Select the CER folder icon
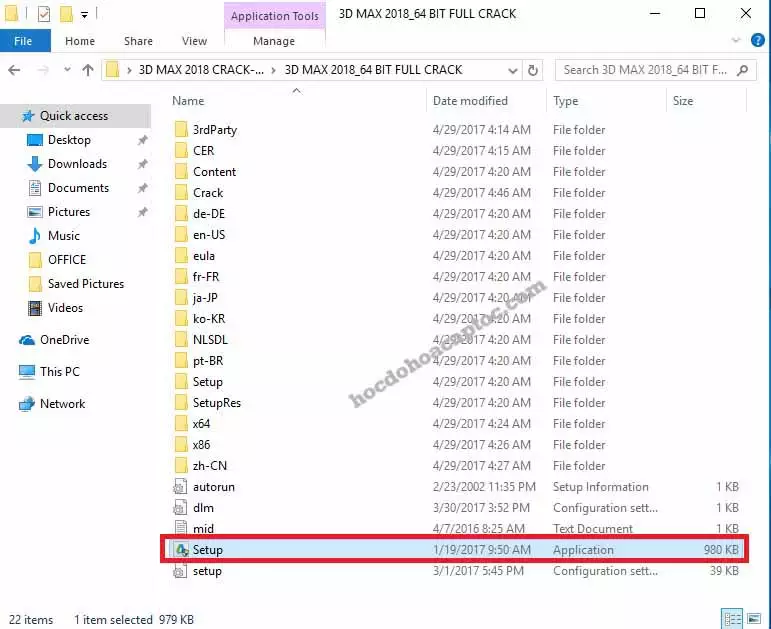The height and width of the screenshot is (629, 771). click(181, 150)
